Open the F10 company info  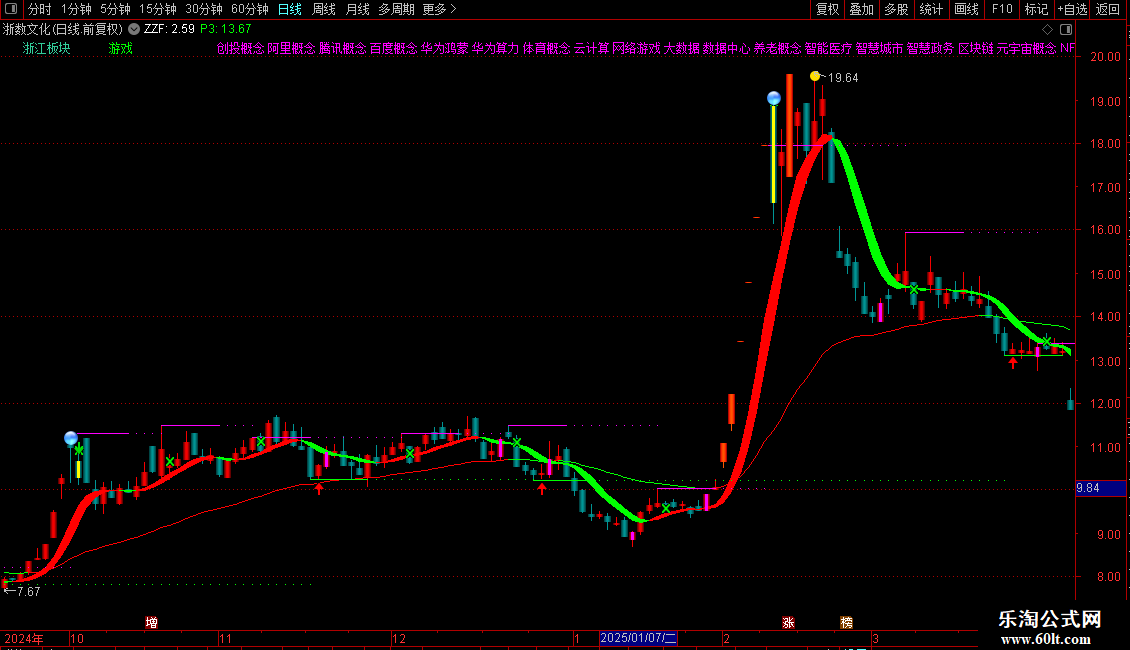coord(1002,9)
